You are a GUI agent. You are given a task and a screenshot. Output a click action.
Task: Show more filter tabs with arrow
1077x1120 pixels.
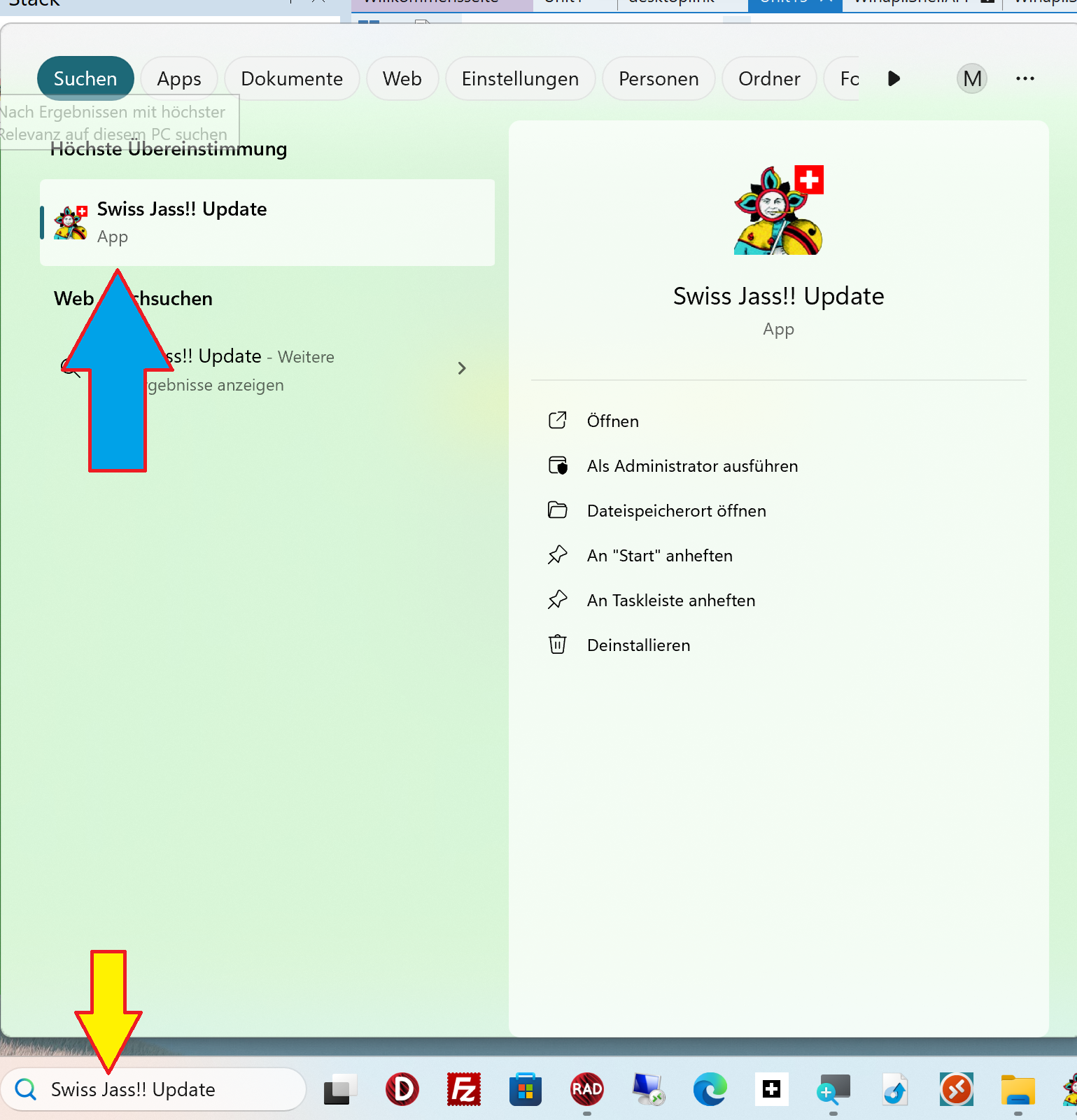(x=894, y=78)
